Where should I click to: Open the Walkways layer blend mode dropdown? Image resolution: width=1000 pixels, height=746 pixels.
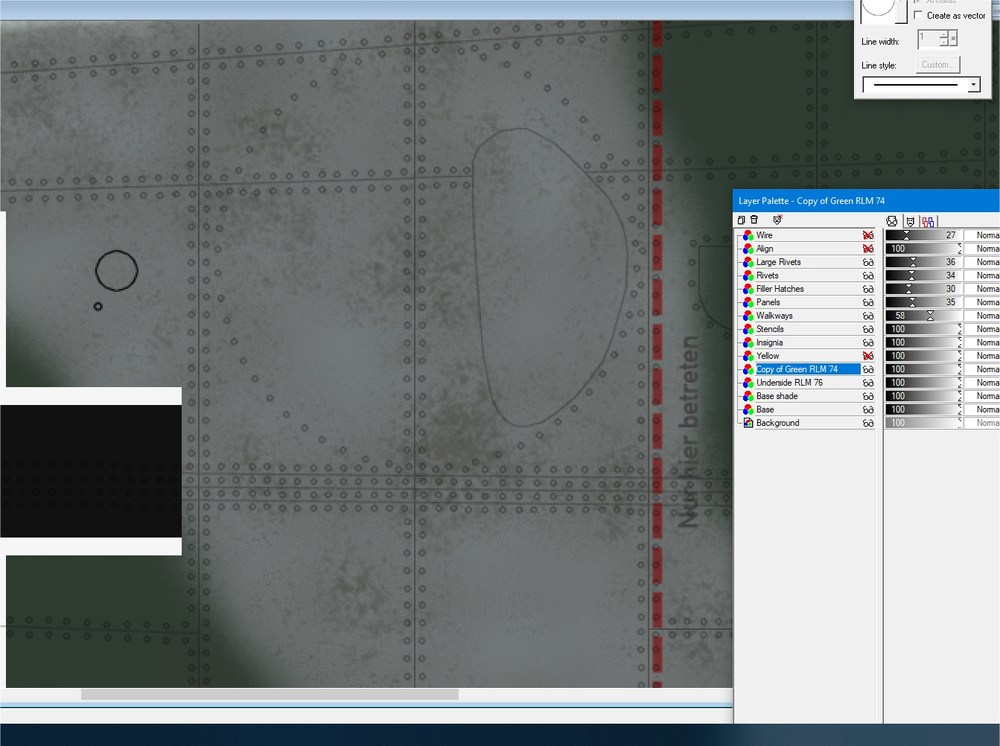(x=982, y=316)
